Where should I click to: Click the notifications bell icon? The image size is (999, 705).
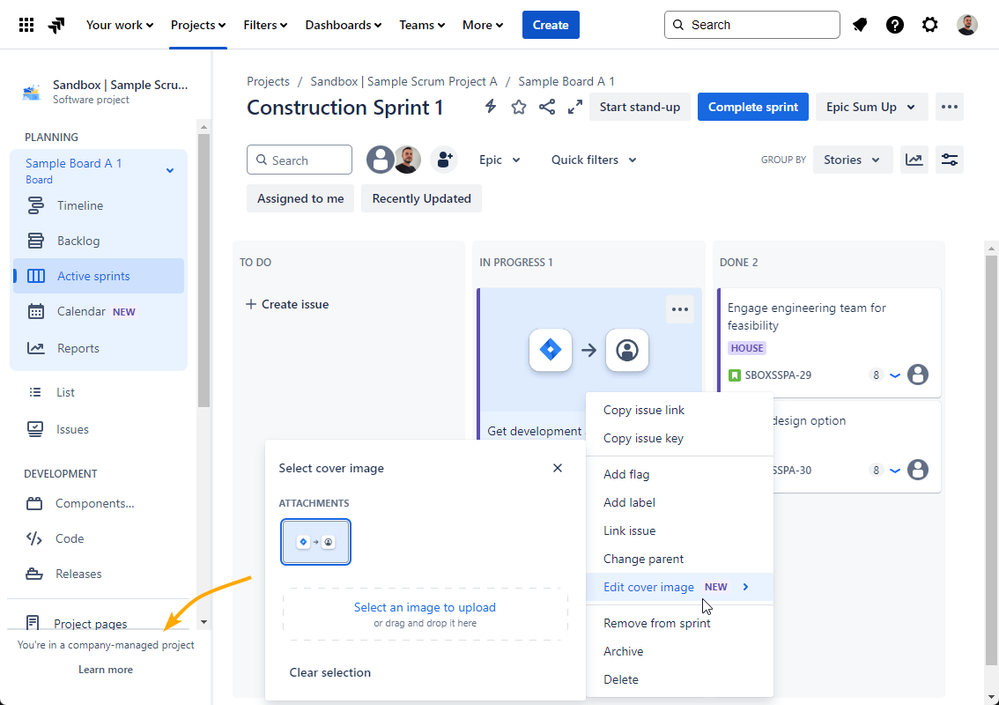coord(860,25)
